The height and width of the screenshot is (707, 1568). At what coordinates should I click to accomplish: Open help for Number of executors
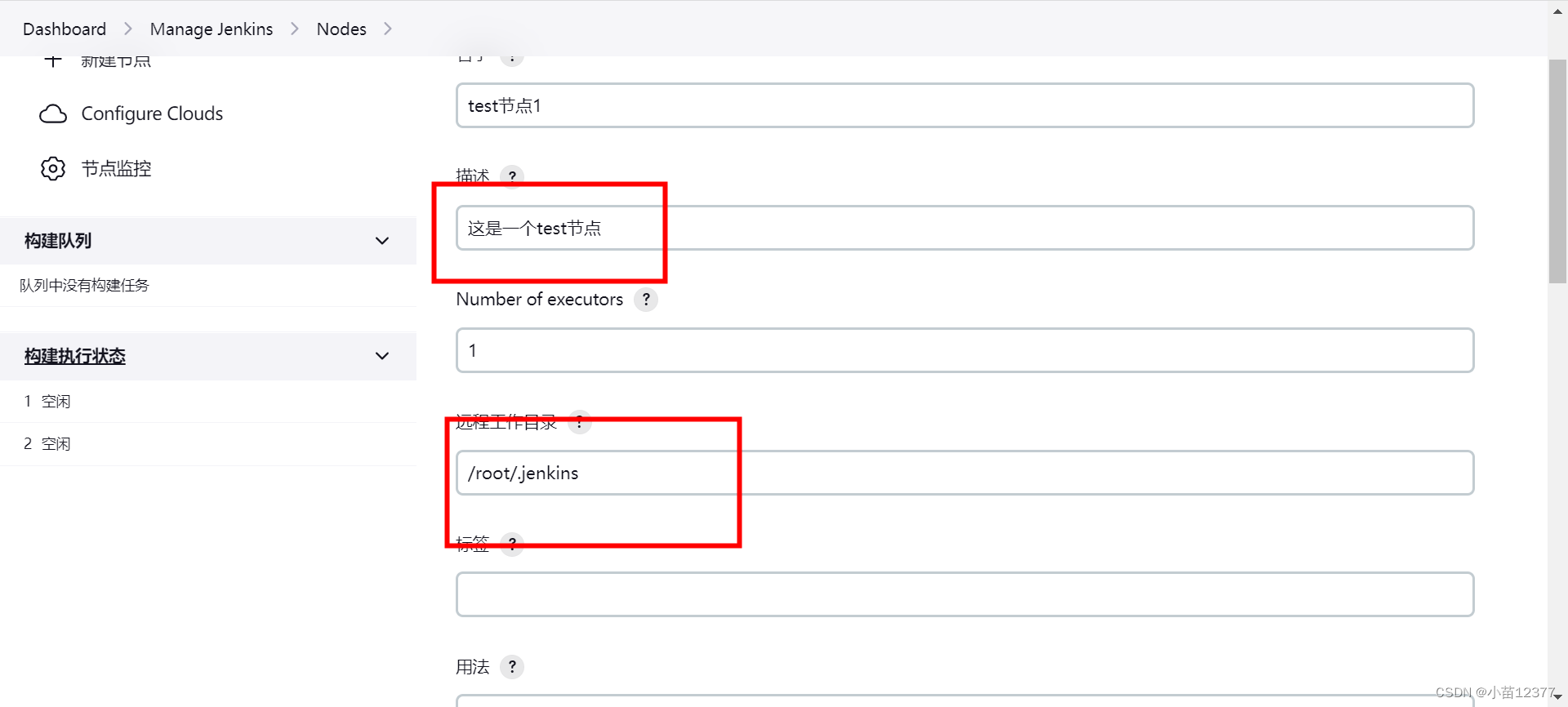pos(646,300)
